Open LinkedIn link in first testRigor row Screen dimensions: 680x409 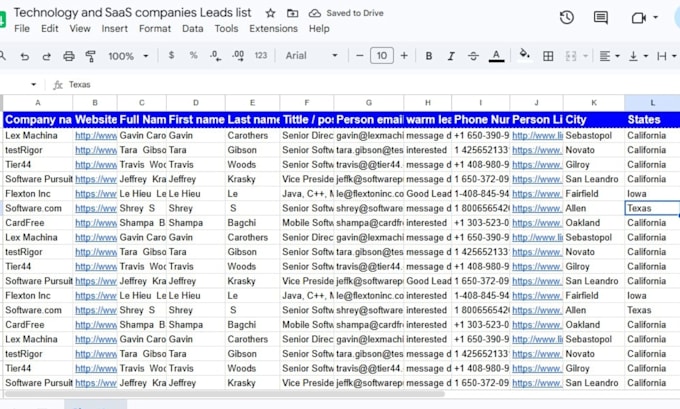[536, 150]
